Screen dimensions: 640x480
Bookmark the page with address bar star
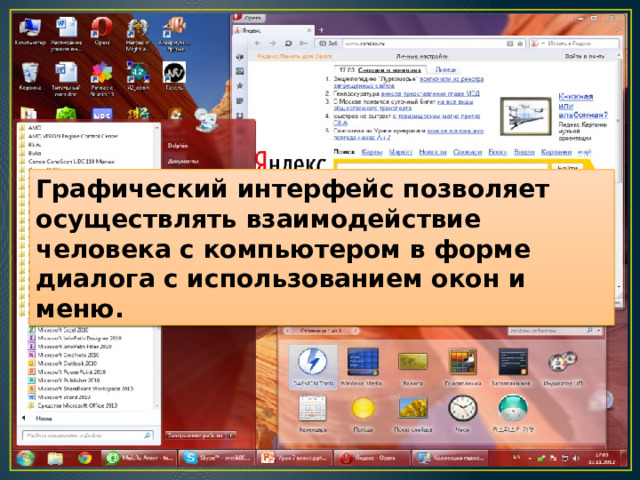point(520,43)
